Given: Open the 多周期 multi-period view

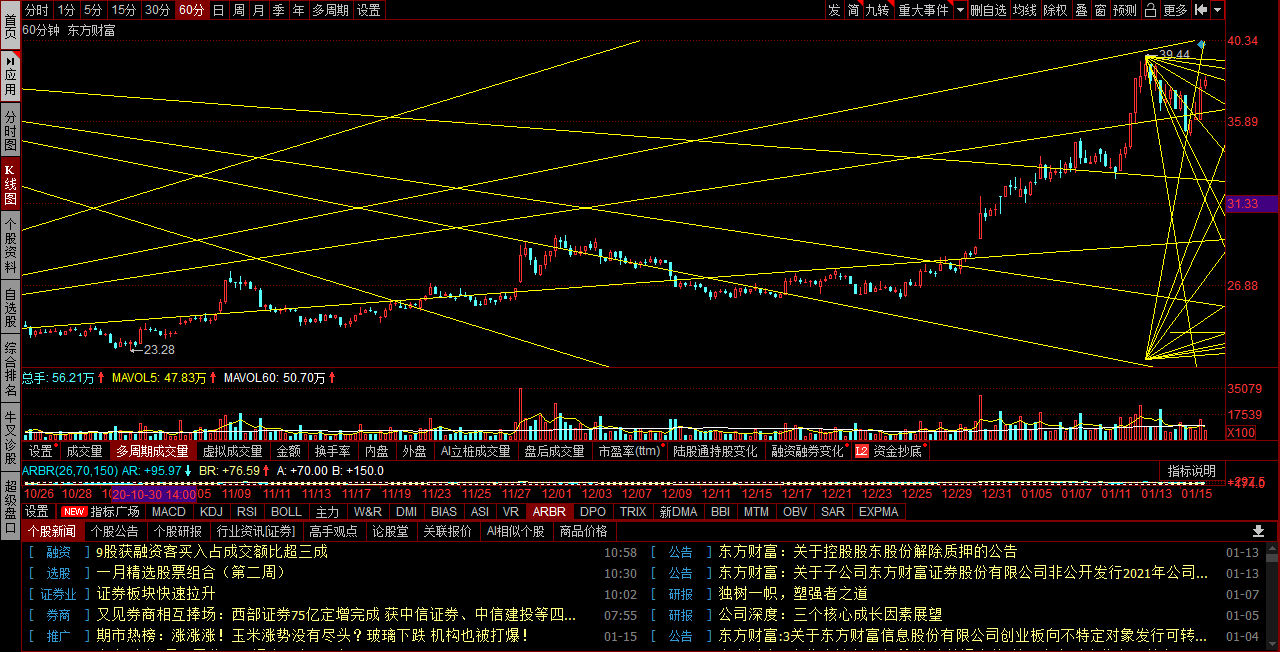Looking at the screenshot, I should click(x=330, y=10).
